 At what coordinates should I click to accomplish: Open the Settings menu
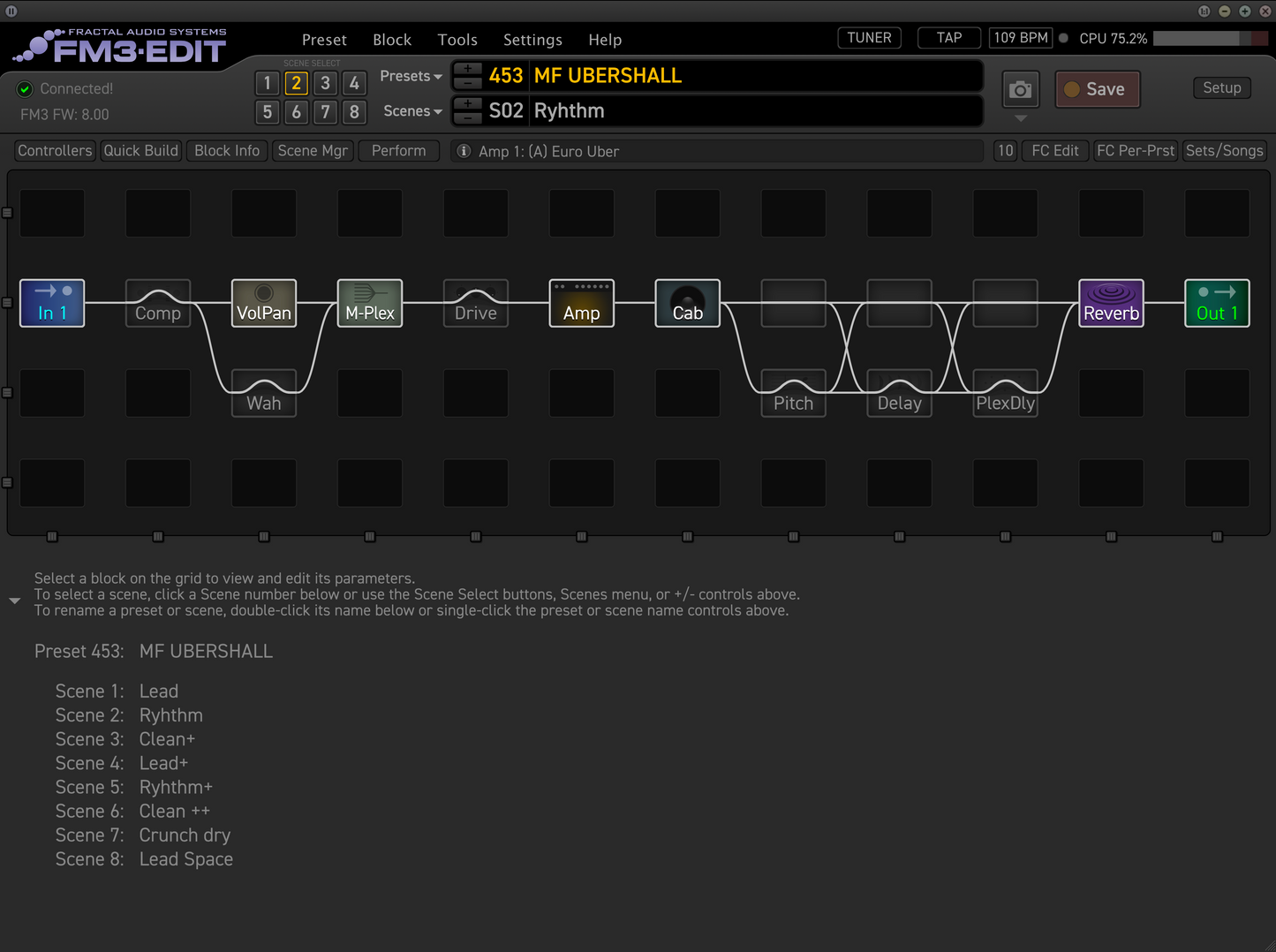click(532, 40)
